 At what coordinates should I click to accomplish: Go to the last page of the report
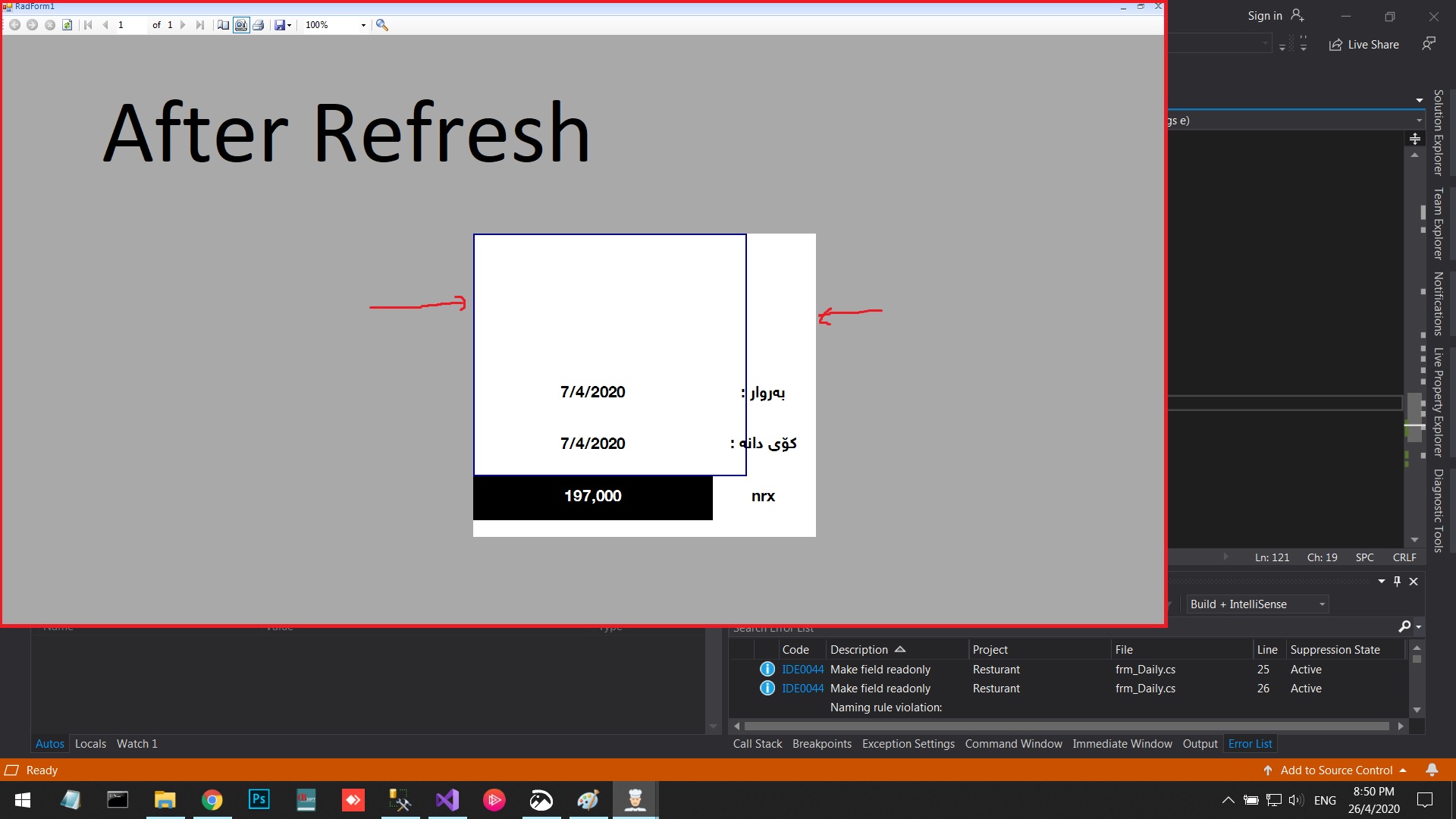point(199,25)
